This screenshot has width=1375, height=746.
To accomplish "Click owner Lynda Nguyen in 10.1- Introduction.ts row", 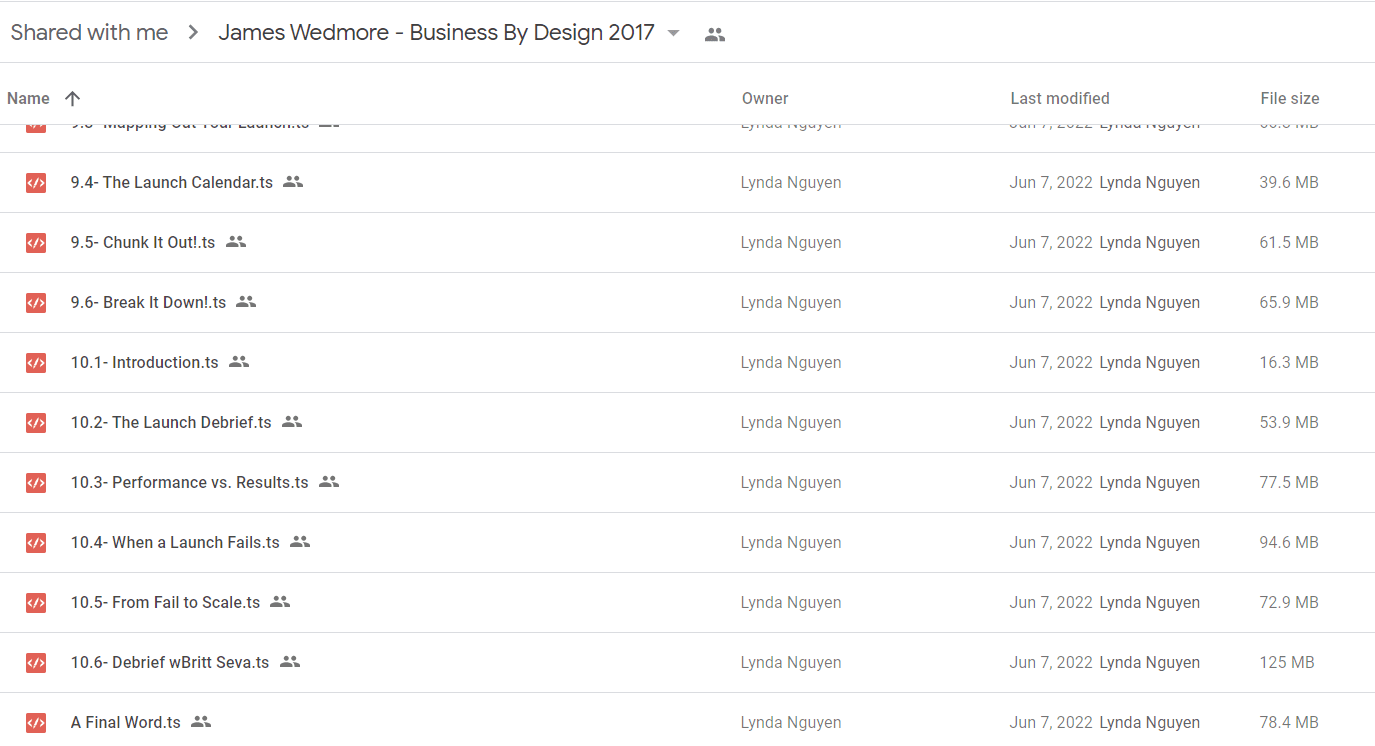I will click(x=791, y=362).
